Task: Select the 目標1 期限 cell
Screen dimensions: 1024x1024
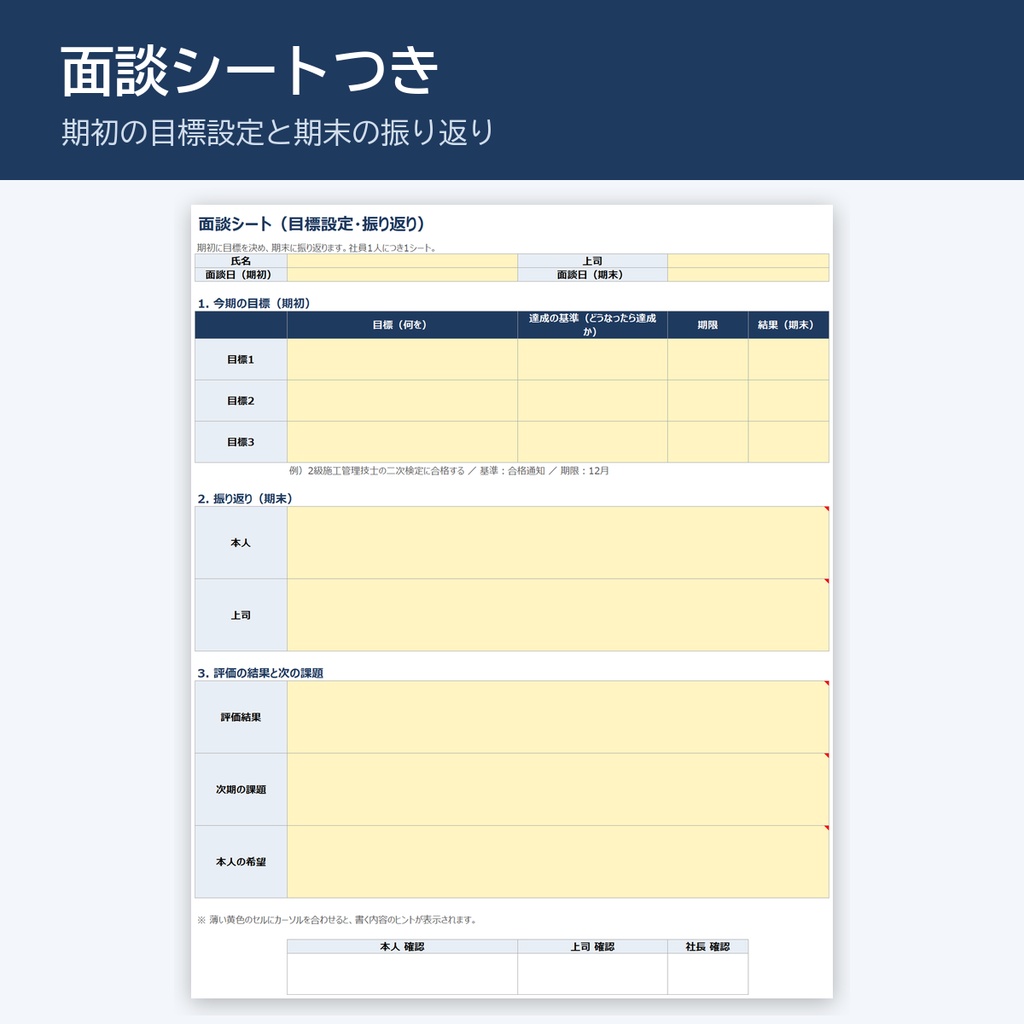Action: pos(708,359)
